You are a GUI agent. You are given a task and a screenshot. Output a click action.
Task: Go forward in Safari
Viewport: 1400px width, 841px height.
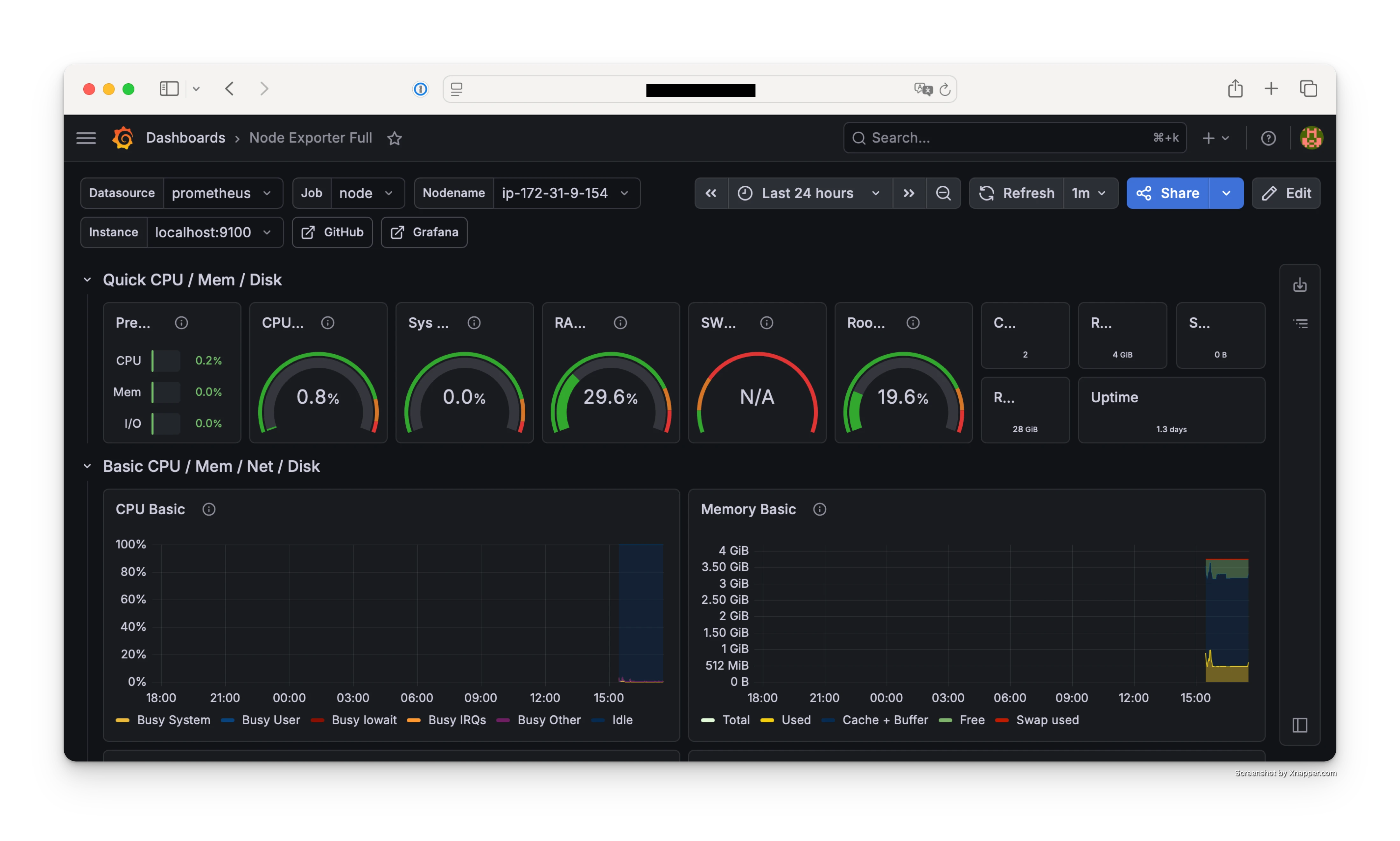point(264,88)
